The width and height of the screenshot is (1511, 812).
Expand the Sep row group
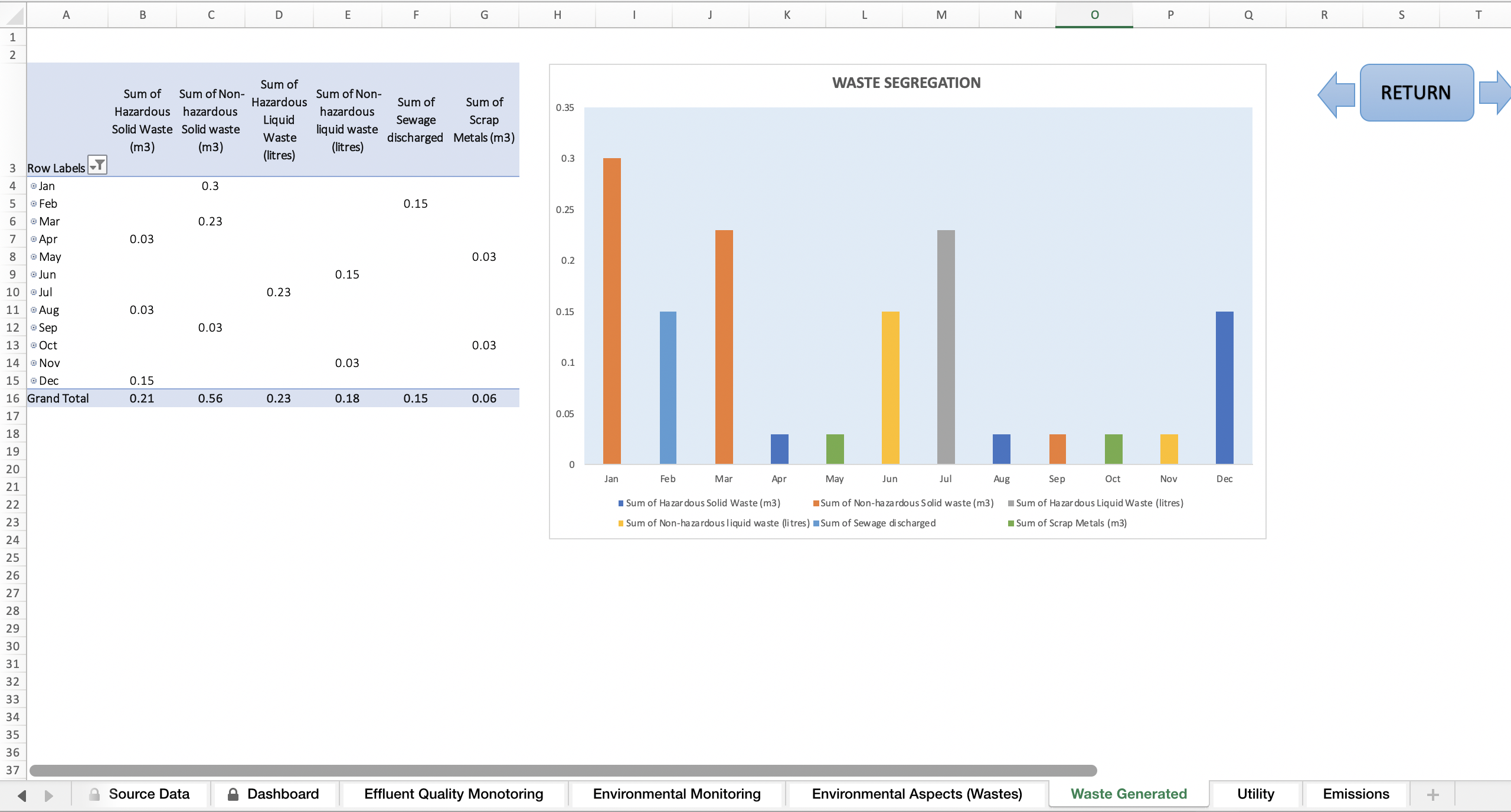tap(34, 328)
